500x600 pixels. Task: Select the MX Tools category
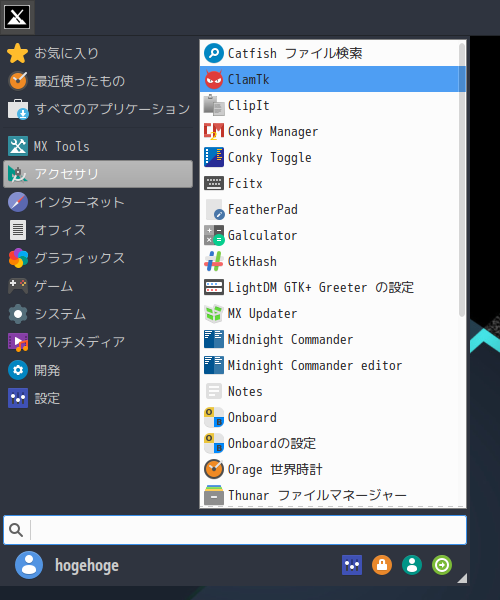[x=98, y=146]
